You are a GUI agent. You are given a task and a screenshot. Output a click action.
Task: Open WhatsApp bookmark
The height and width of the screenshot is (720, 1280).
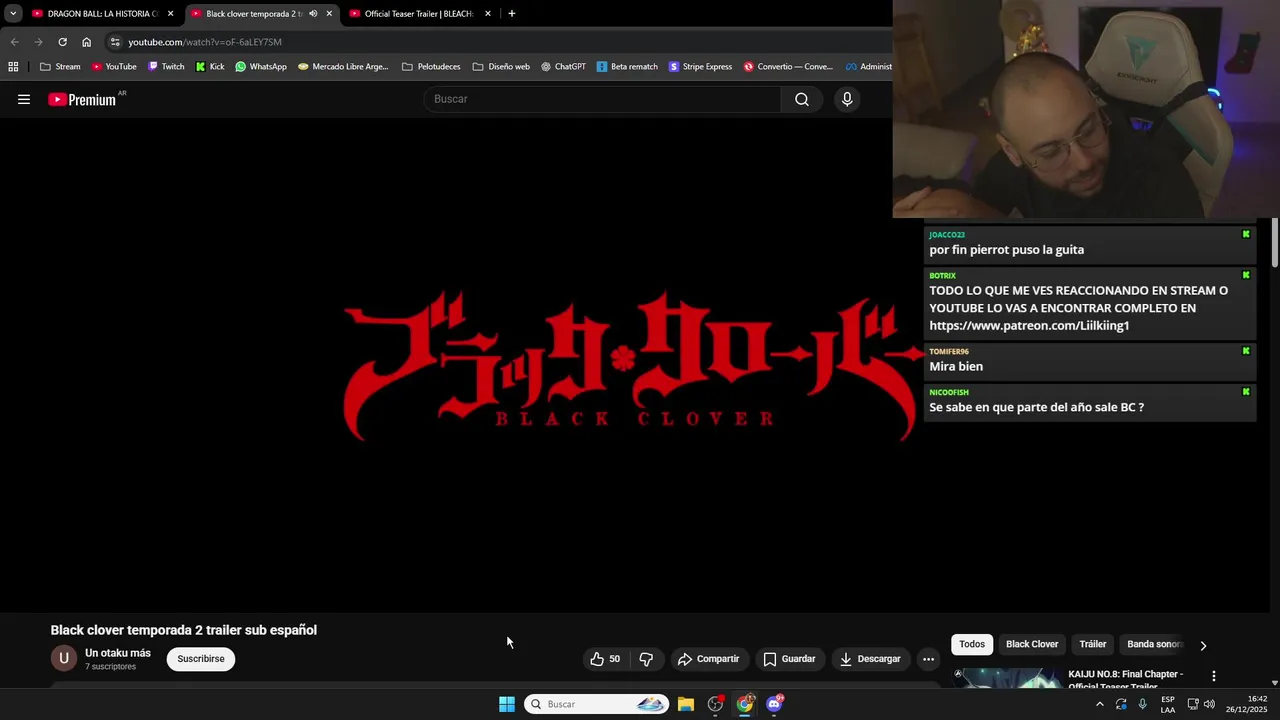click(261, 67)
